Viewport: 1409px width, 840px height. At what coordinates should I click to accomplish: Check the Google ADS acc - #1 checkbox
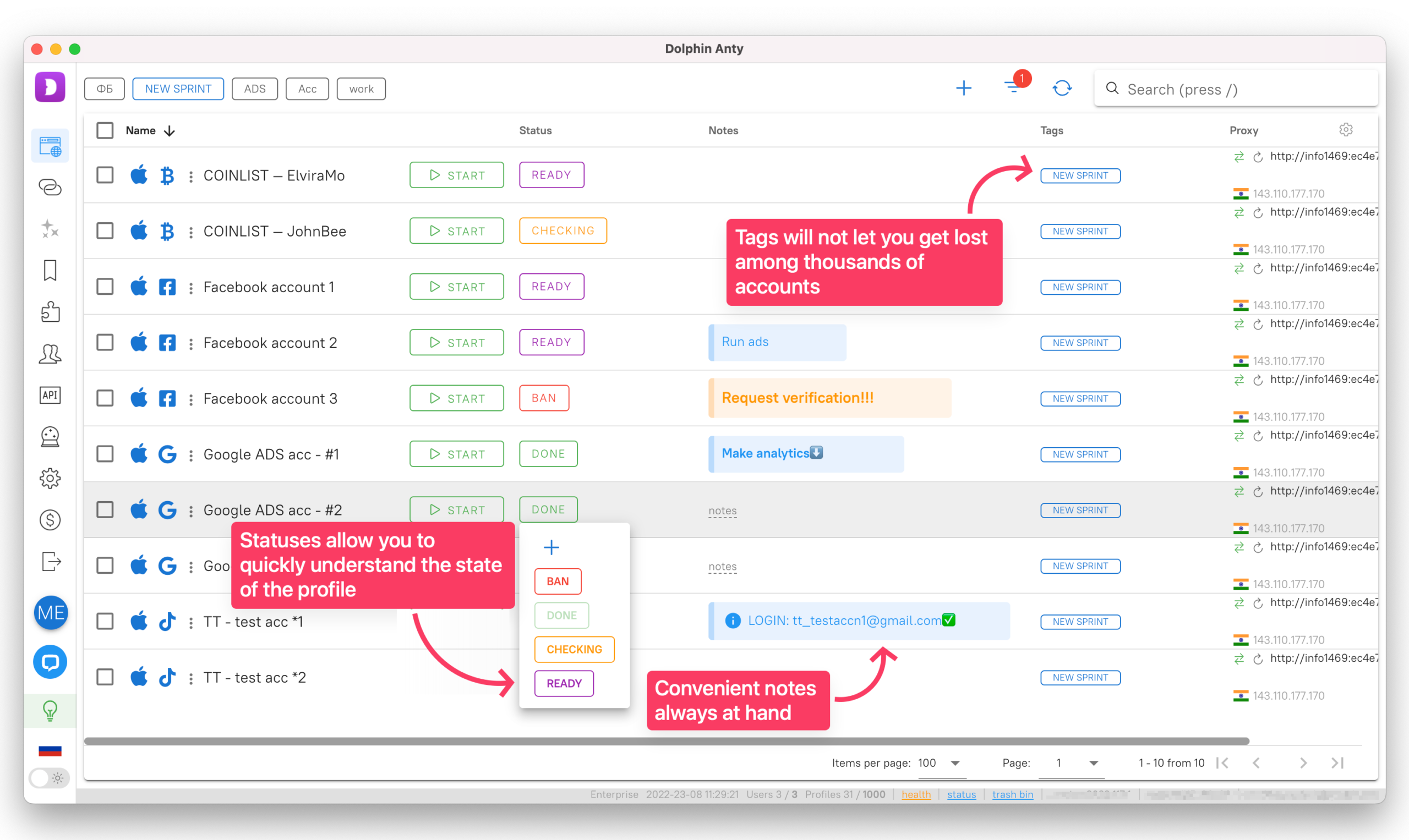coord(105,454)
